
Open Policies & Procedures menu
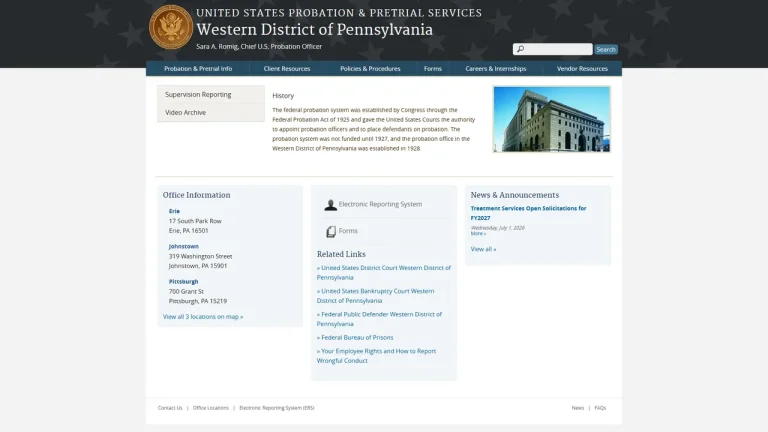coord(370,69)
